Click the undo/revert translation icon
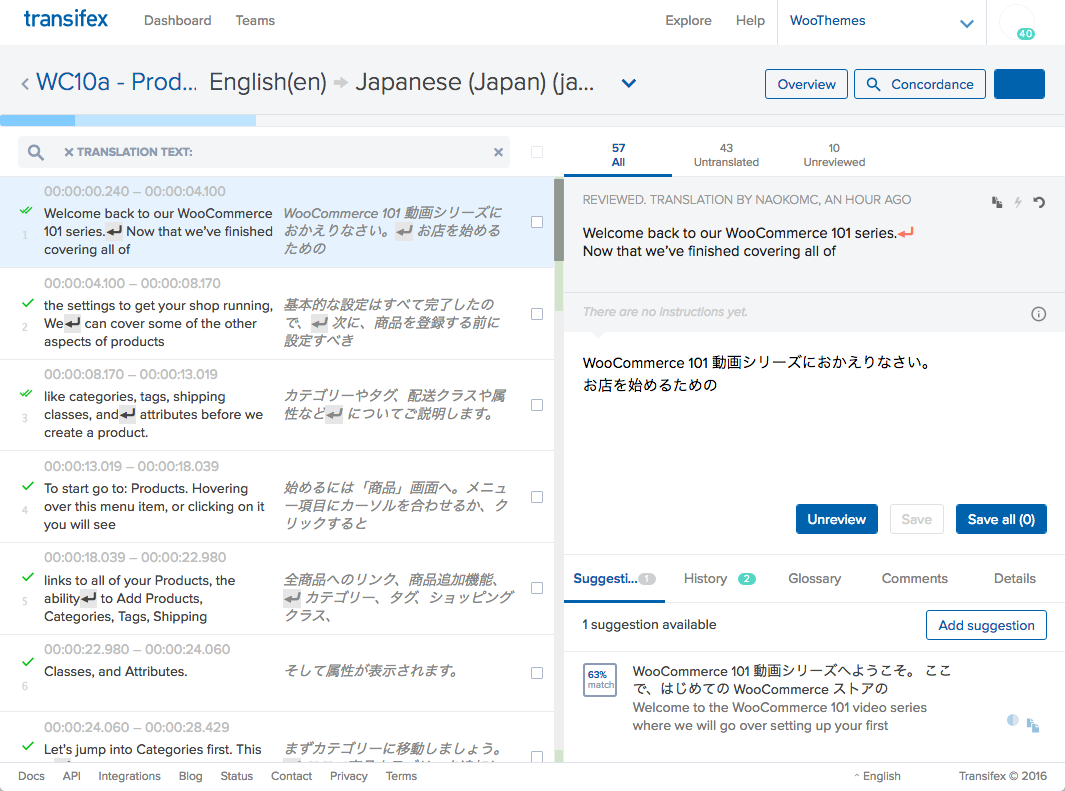Image resolution: width=1065 pixels, height=791 pixels. click(x=1039, y=203)
